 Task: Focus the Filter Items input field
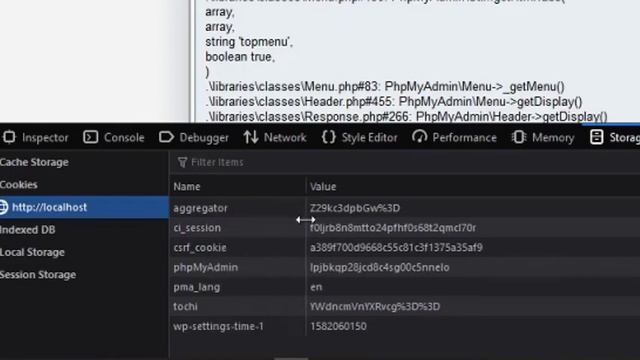click(x=404, y=162)
